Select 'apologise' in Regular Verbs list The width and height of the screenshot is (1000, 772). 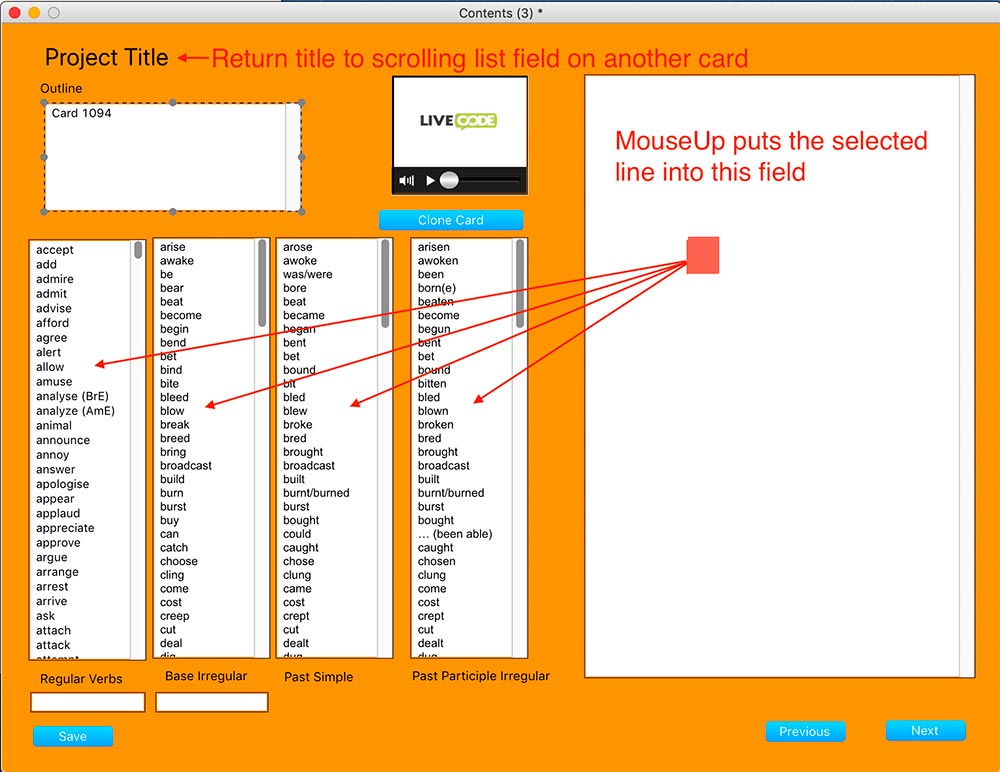[x=62, y=484]
